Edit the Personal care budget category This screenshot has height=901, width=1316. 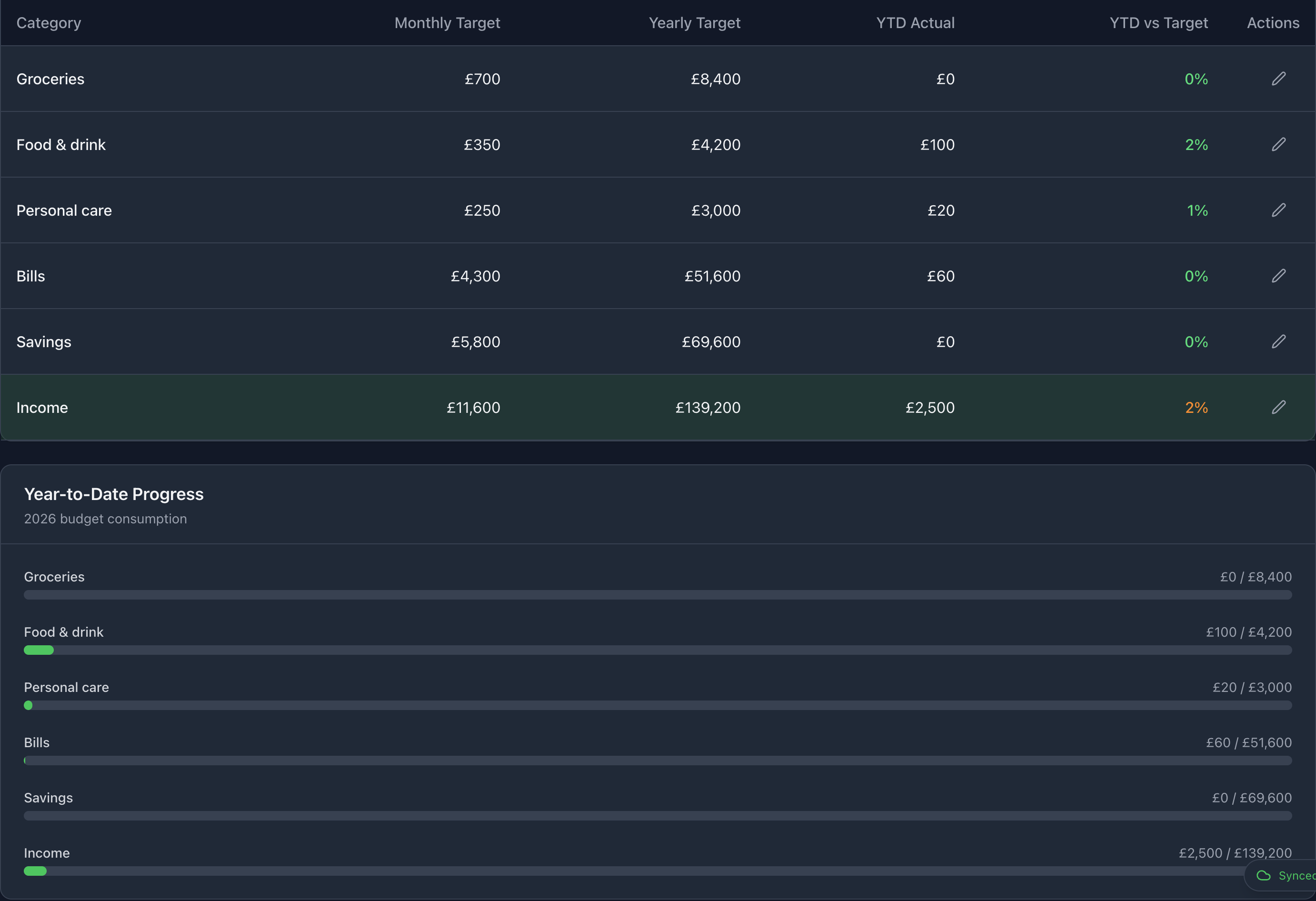pos(1279,210)
